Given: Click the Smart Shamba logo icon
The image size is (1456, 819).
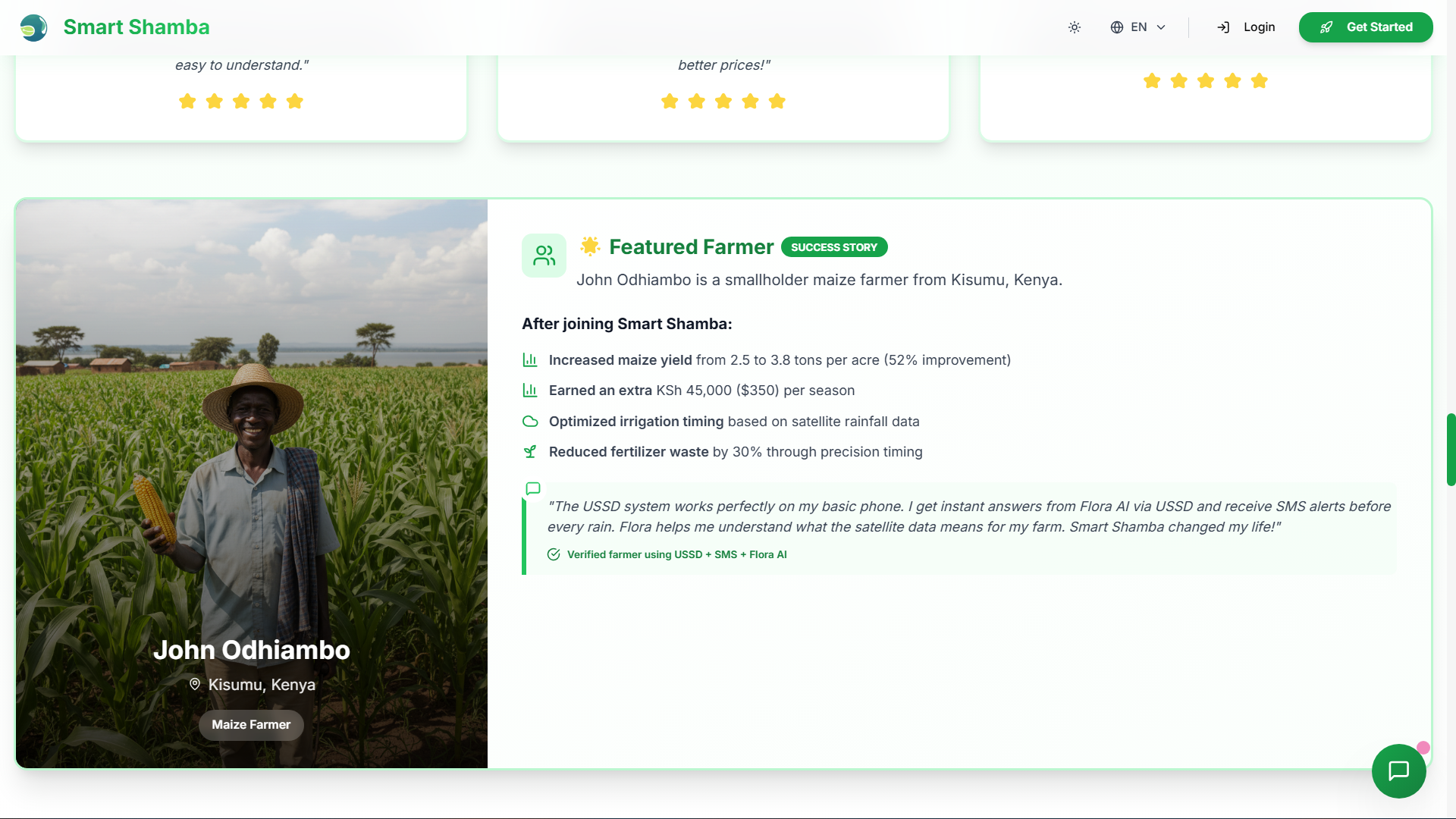Looking at the screenshot, I should coord(33,27).
